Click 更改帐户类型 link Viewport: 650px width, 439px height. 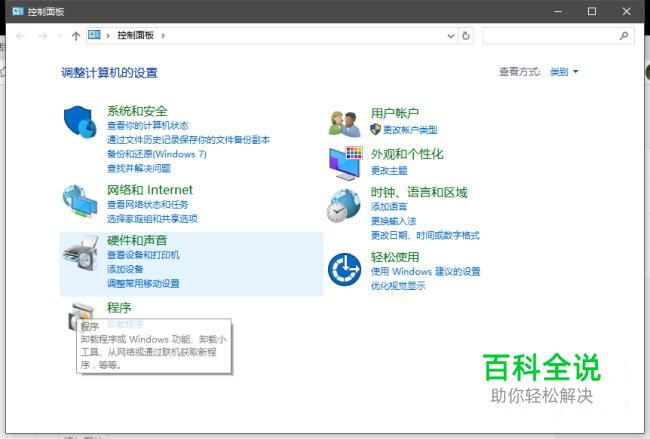coord(410,130)
